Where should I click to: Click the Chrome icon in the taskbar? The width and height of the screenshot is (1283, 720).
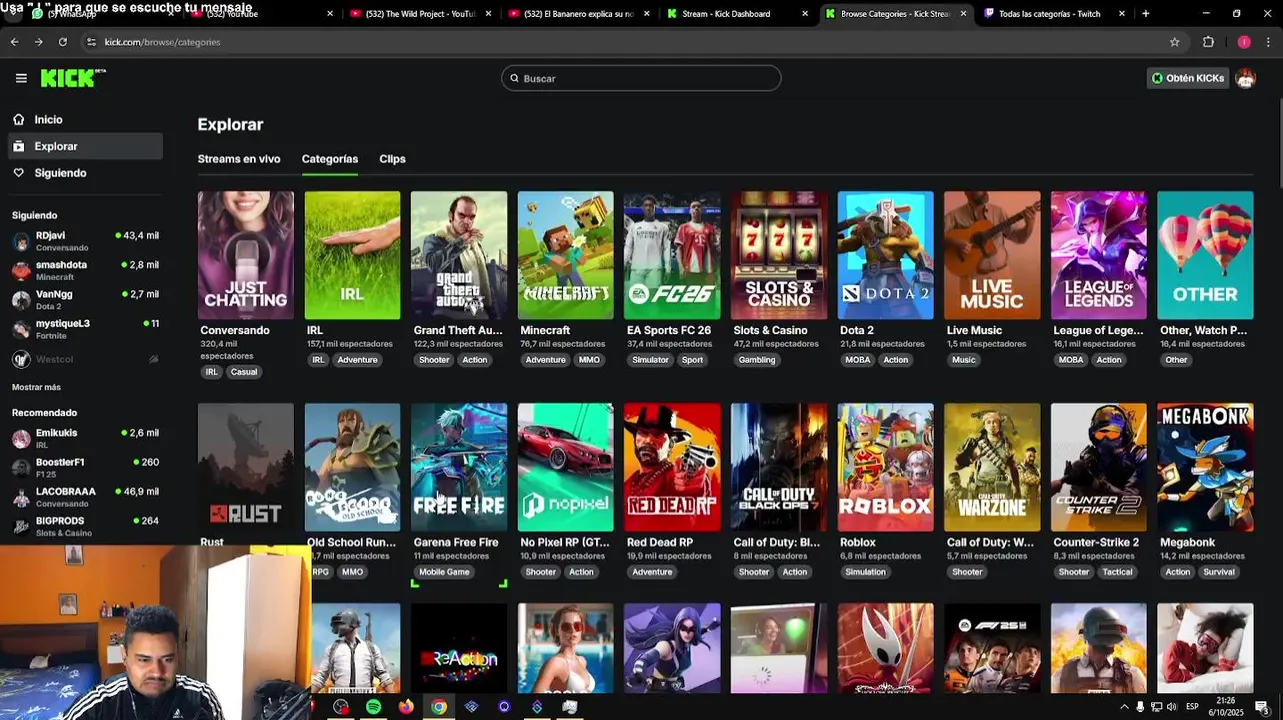pyautogui.click(x=438, y=707)
